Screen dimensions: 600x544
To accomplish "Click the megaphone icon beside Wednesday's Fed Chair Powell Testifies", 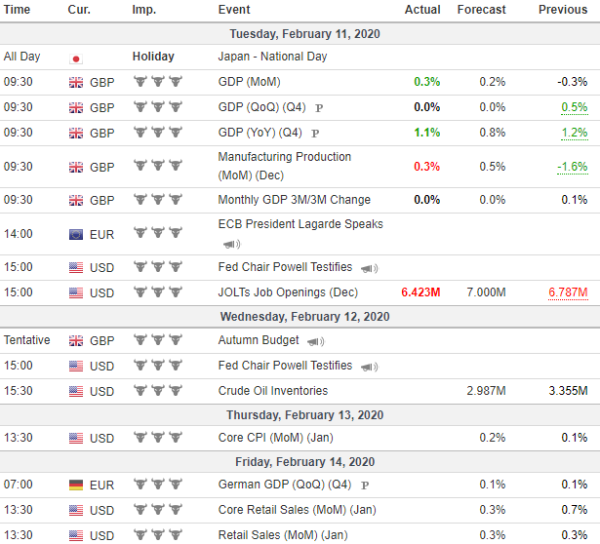I will (x=369, y=367).
